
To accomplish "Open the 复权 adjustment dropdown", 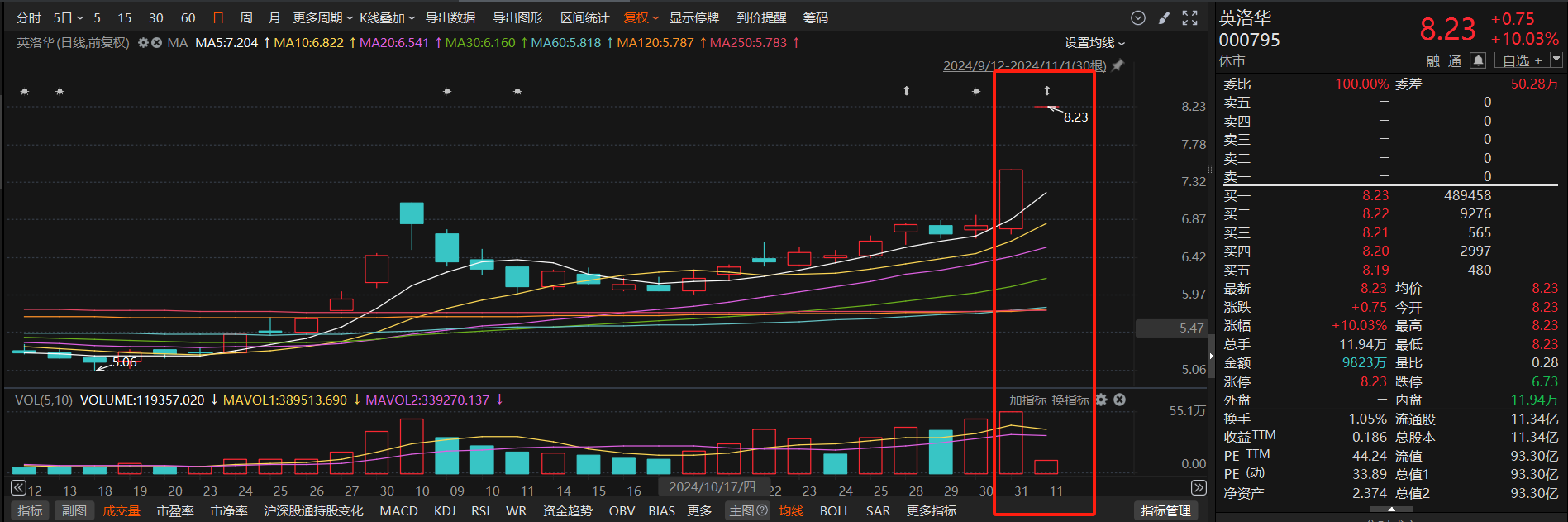I will click(641, 18).
